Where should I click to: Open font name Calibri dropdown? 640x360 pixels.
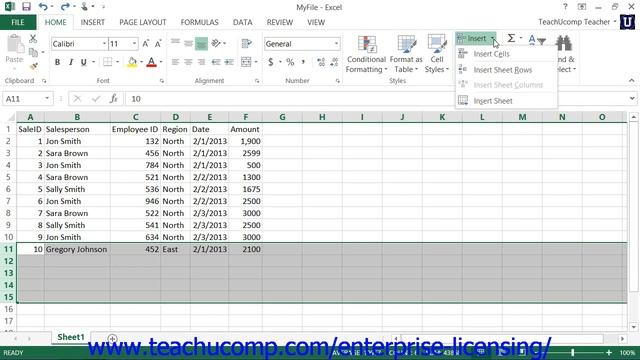(104, 44)
